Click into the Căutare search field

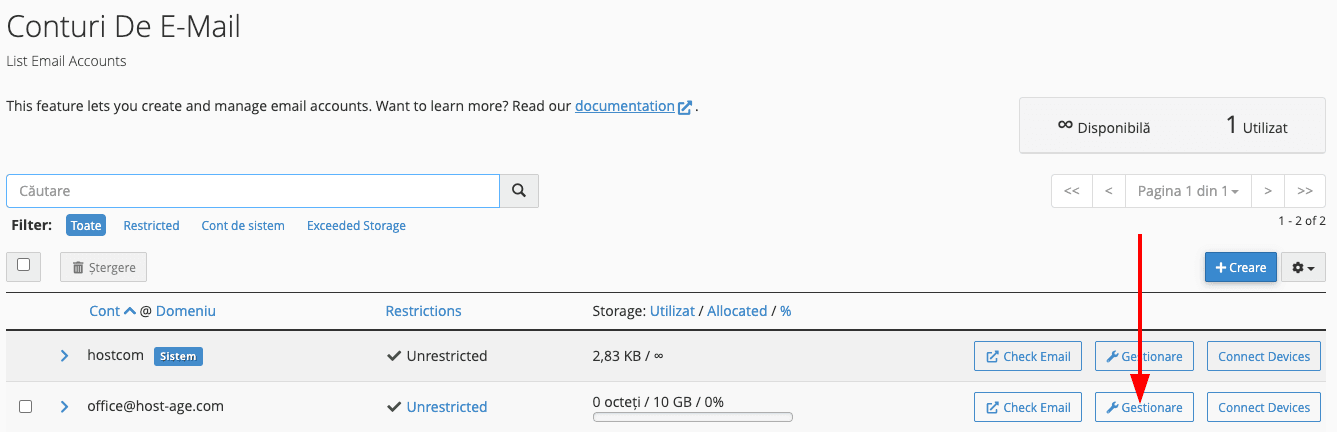point(253,190)
